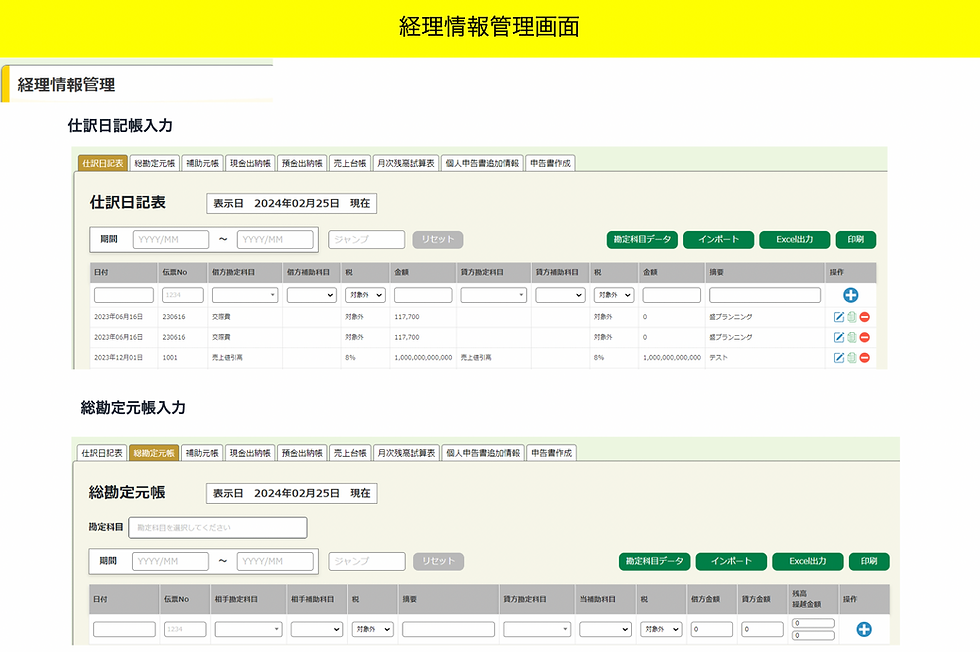Viewport: 980px width, 652px height.
Task: Open the credit-side 税 dropdown in 仕訳日記表
Action: 614,295
